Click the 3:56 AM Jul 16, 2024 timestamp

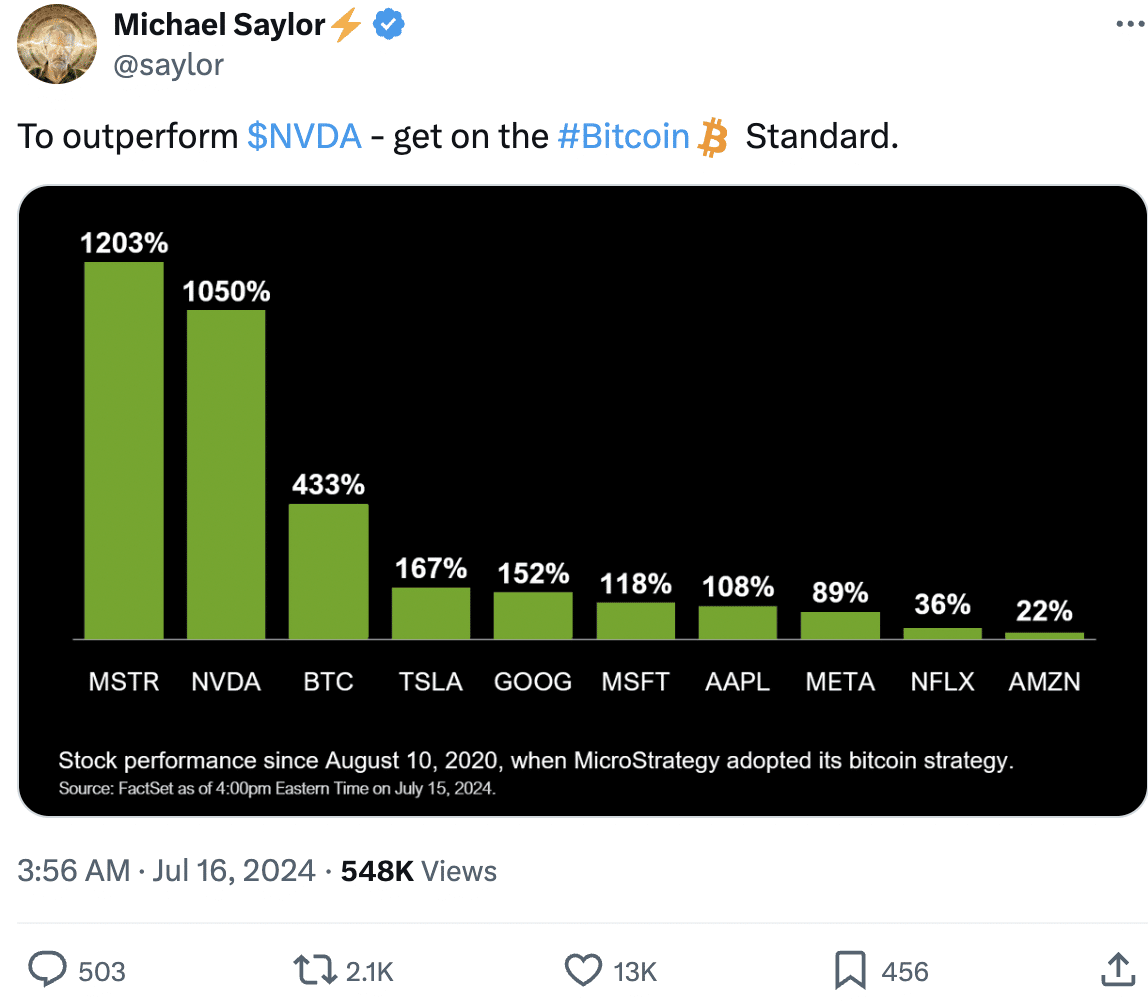pyautogui.click(x=166, y=871)
